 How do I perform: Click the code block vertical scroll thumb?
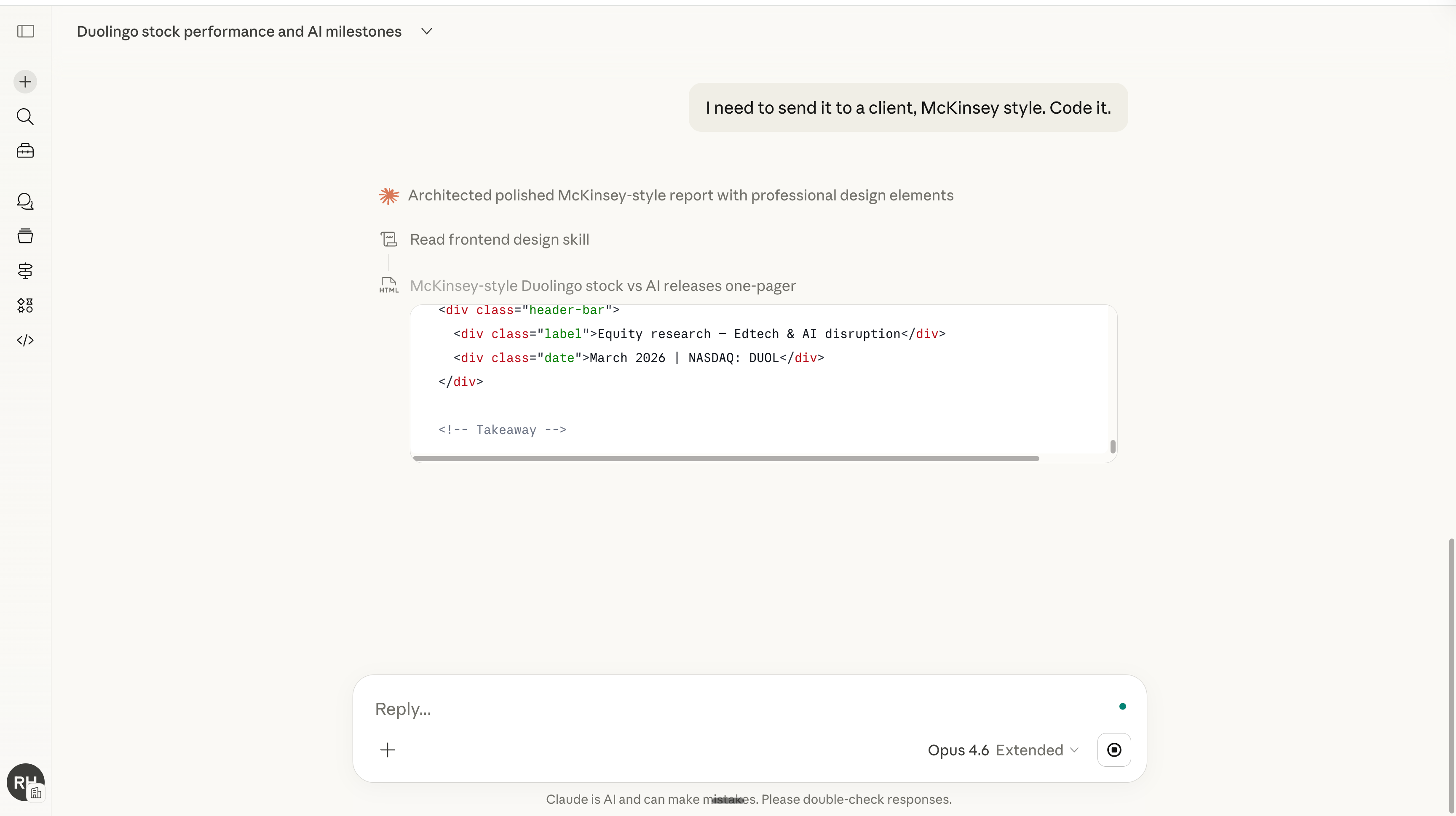(x=1112, y=447)
